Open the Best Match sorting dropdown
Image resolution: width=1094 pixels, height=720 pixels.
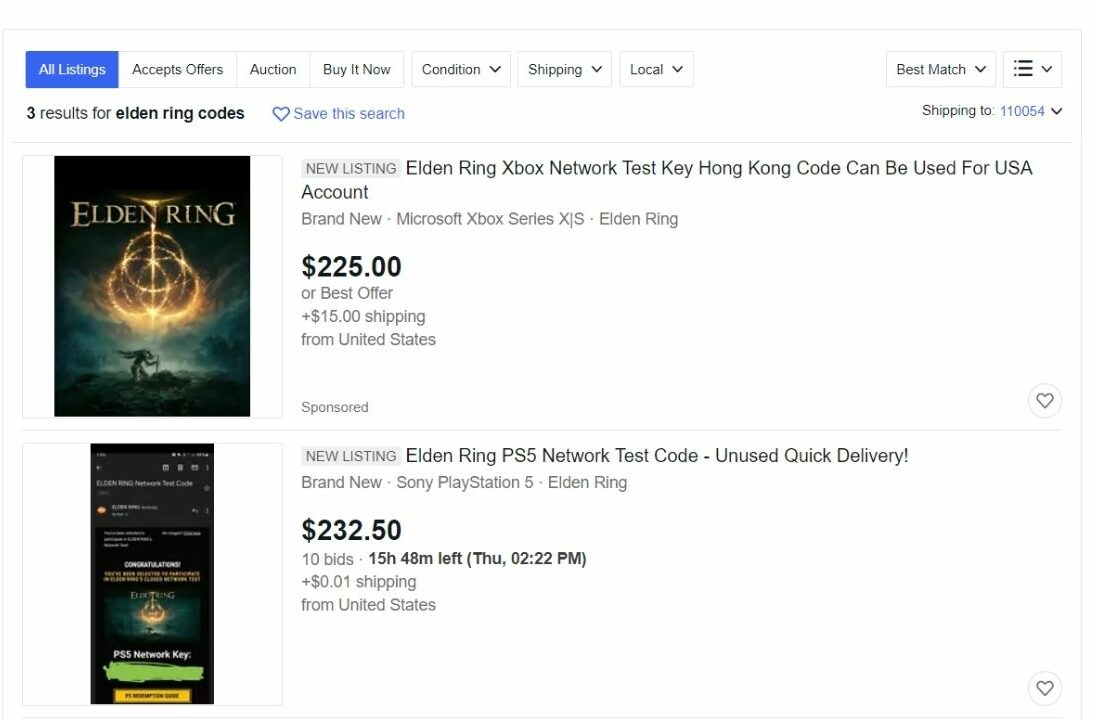[x=939, y=69]
